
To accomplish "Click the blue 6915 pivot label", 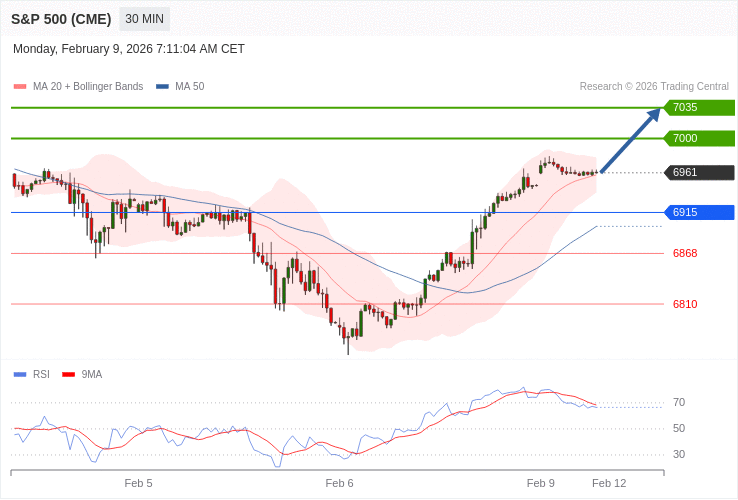I will (x=699, y=212).
